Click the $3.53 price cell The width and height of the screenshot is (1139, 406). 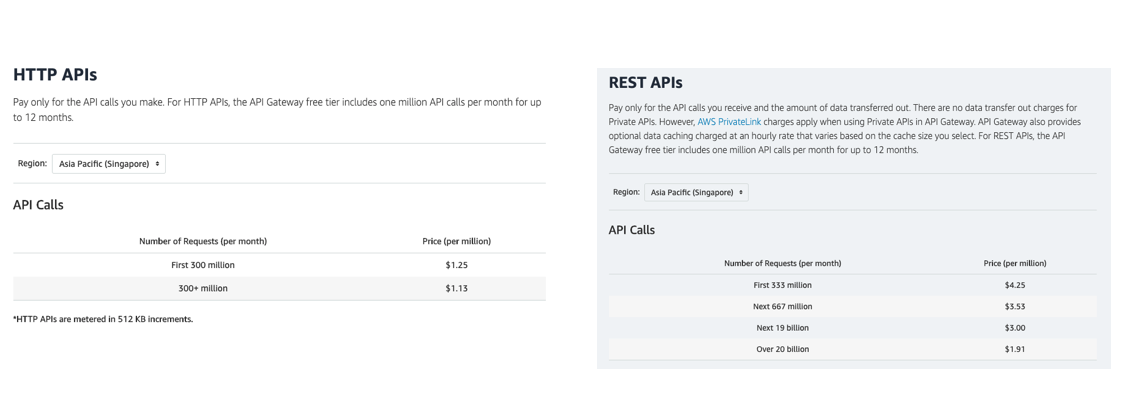(x=1015, y=306)
